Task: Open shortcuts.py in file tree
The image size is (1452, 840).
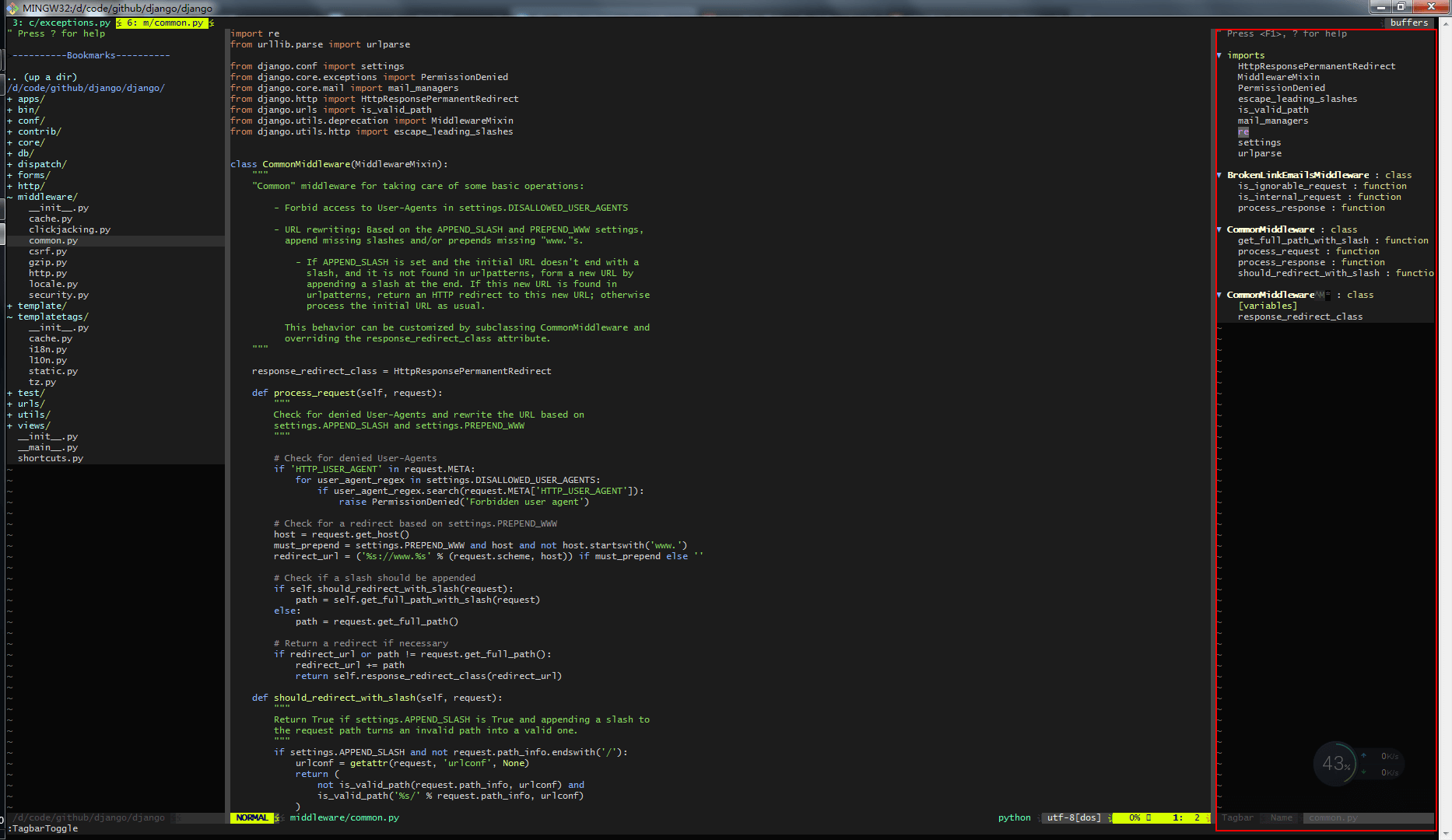Action: click(50, 458)
